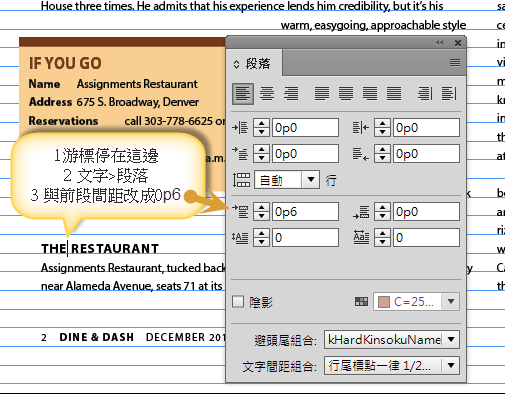Select the align right paragraph icon

(291, 94)
